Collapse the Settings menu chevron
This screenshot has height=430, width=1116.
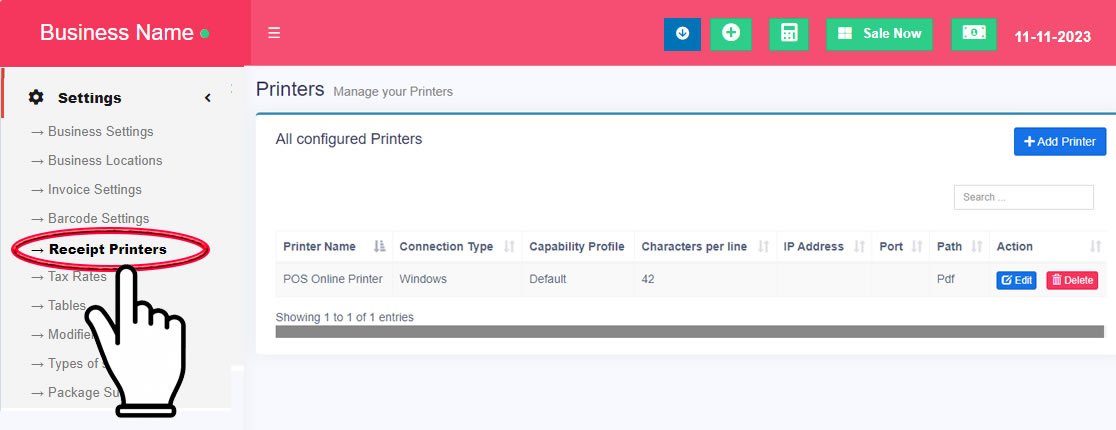point(208,98)
